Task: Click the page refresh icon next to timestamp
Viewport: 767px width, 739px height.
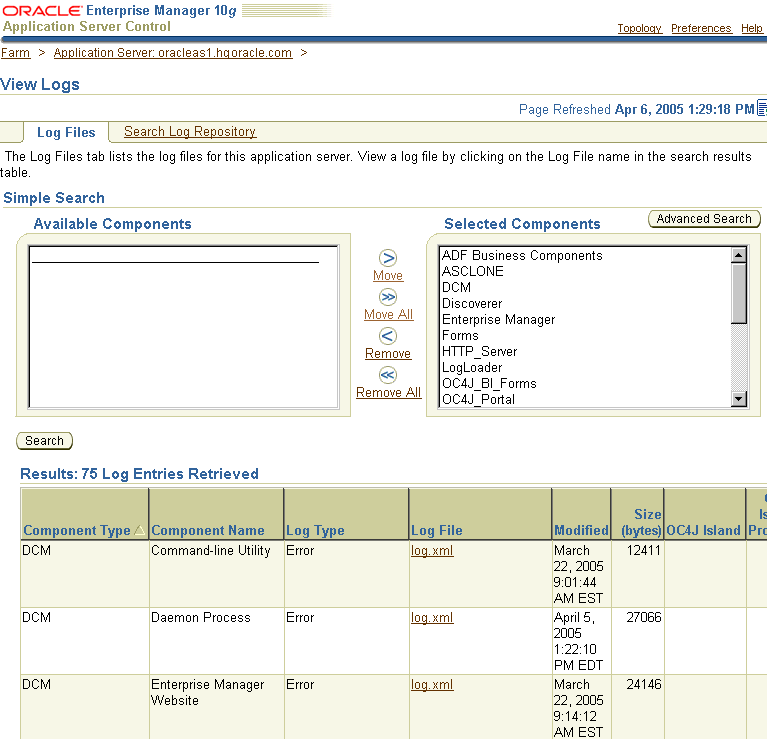Action: coord(762,108)
